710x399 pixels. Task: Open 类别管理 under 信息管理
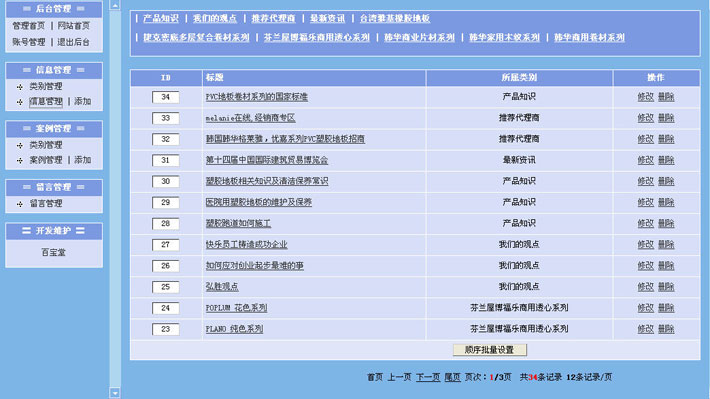[x=46, y=86]
